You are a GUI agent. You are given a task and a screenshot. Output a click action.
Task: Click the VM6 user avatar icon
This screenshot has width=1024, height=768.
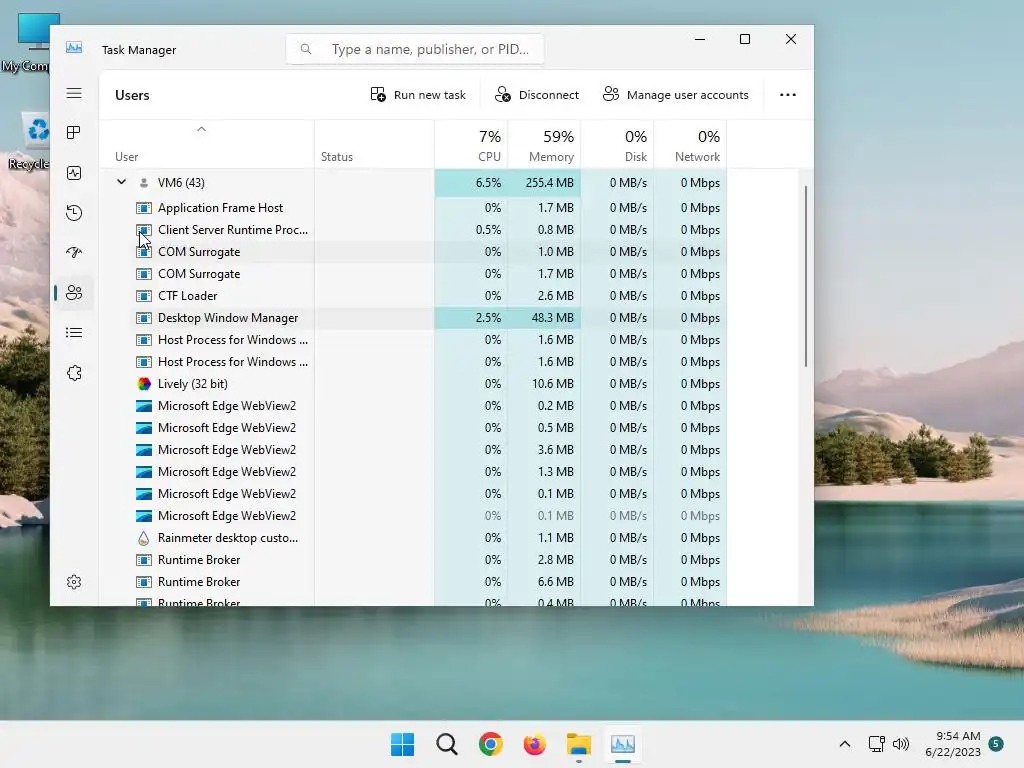pos(144,183)
